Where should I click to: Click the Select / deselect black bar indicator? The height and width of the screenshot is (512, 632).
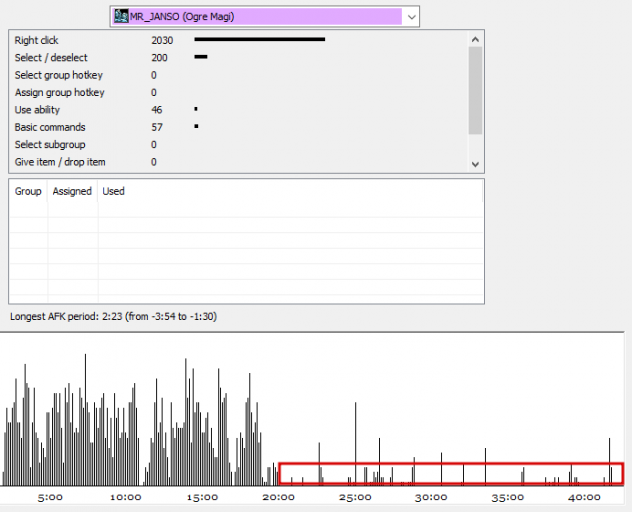click(201, 57)
